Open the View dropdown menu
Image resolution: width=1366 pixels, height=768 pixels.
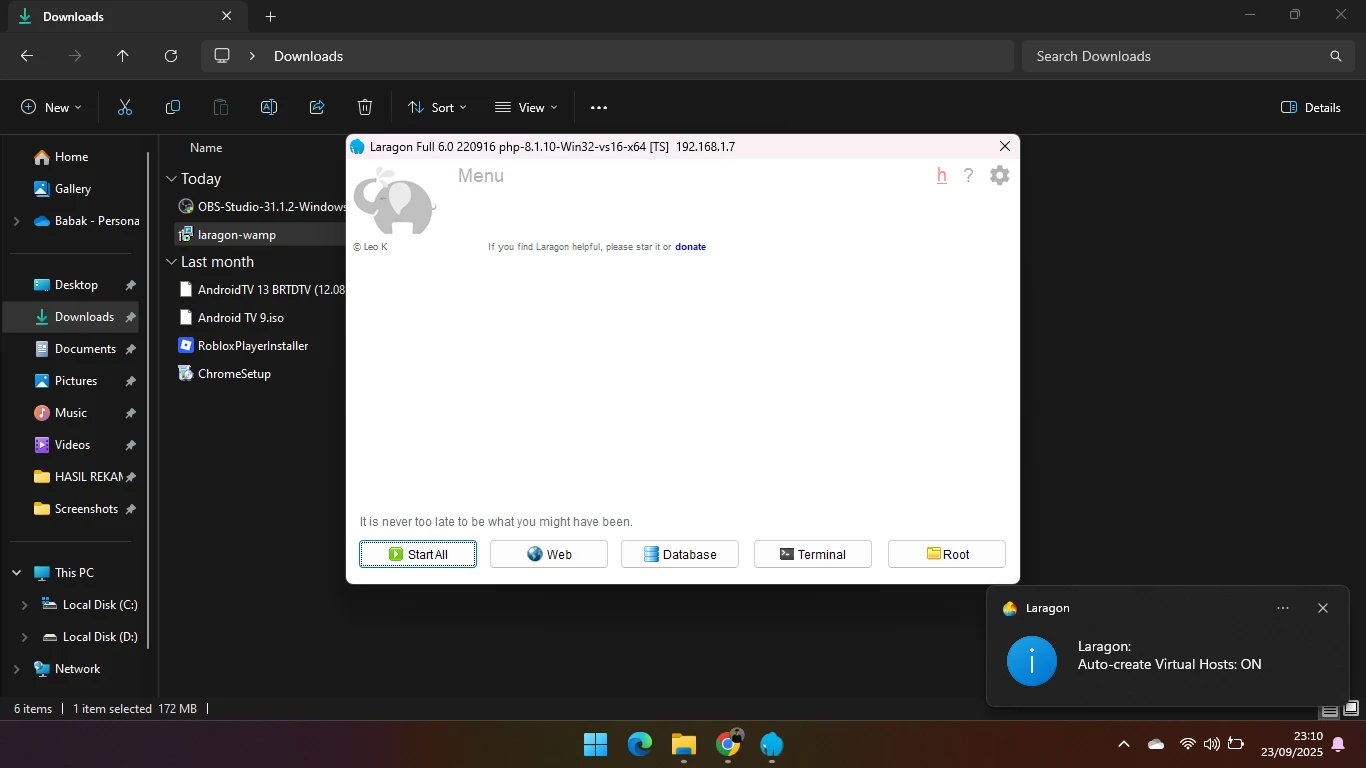[526, 108]
